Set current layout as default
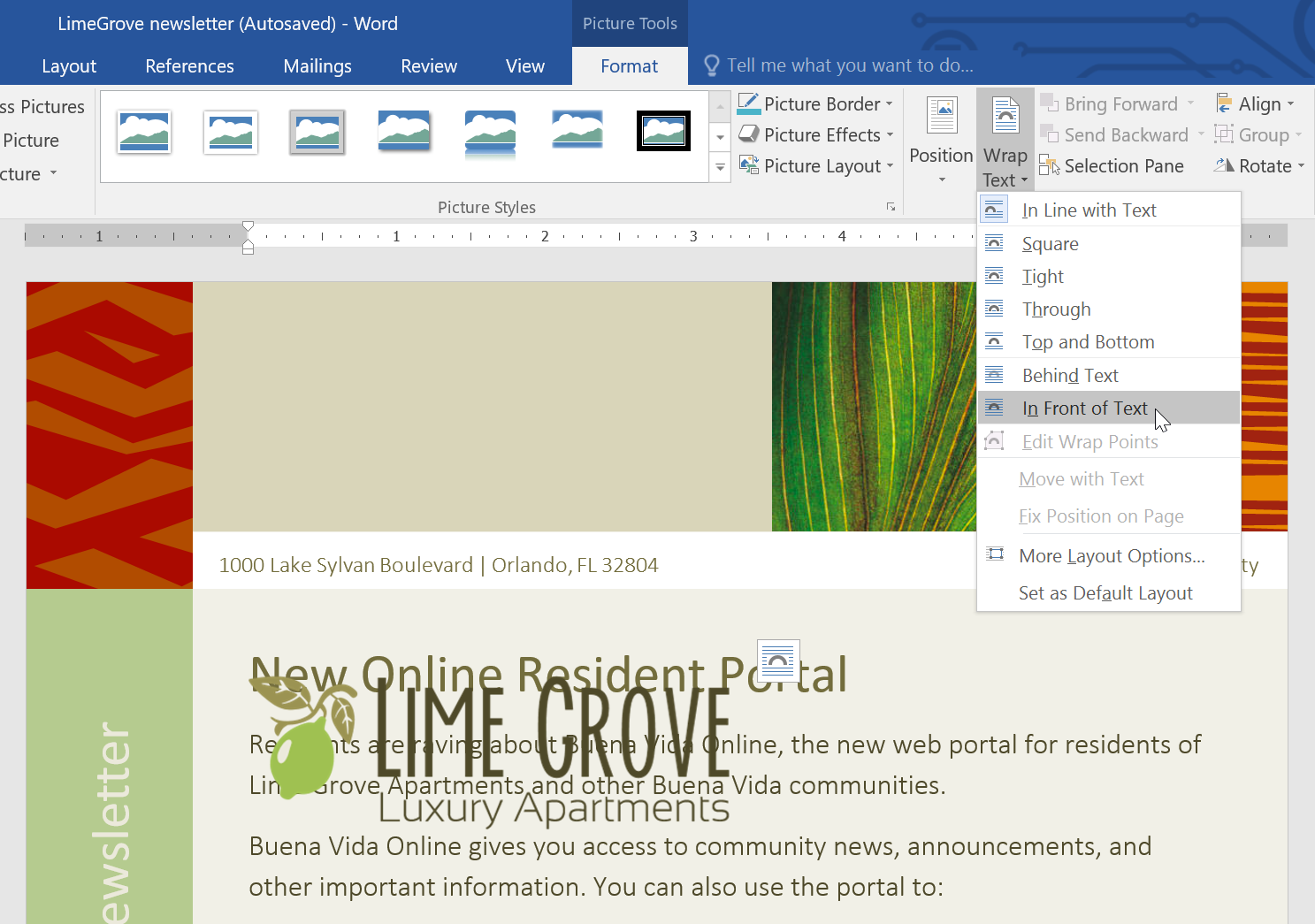The width and height of the screenshot is (1315, 924). 1105,592
